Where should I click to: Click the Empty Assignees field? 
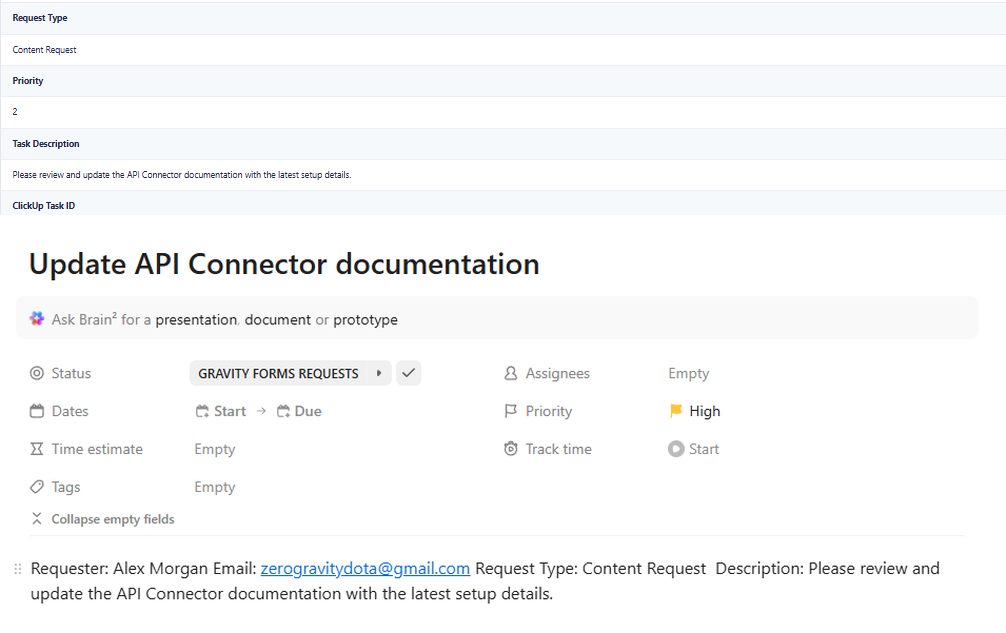click(x=688, y=373)
